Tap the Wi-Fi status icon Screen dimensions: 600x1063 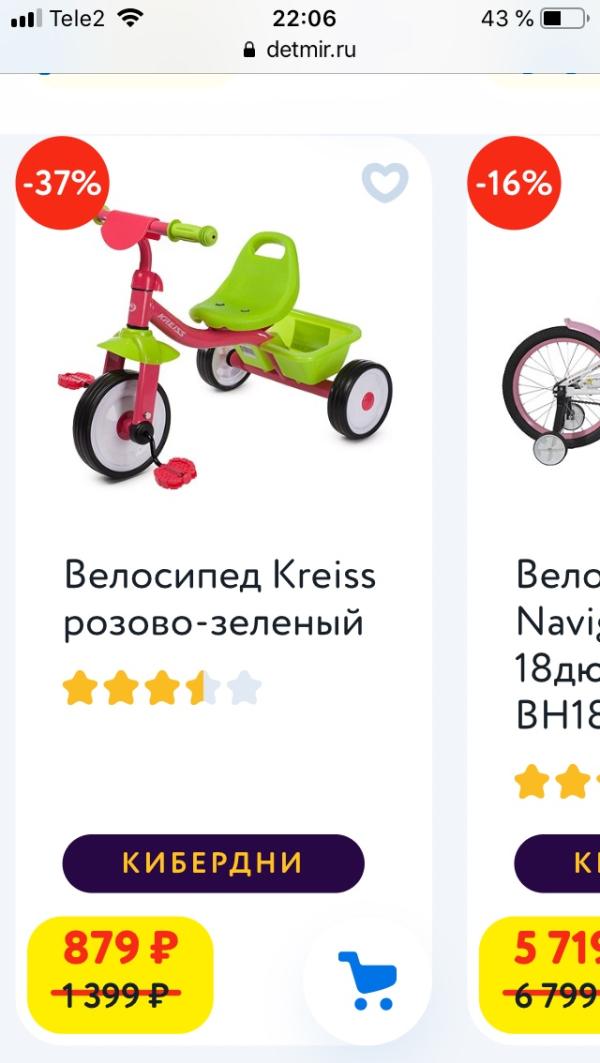coord(129,18)
